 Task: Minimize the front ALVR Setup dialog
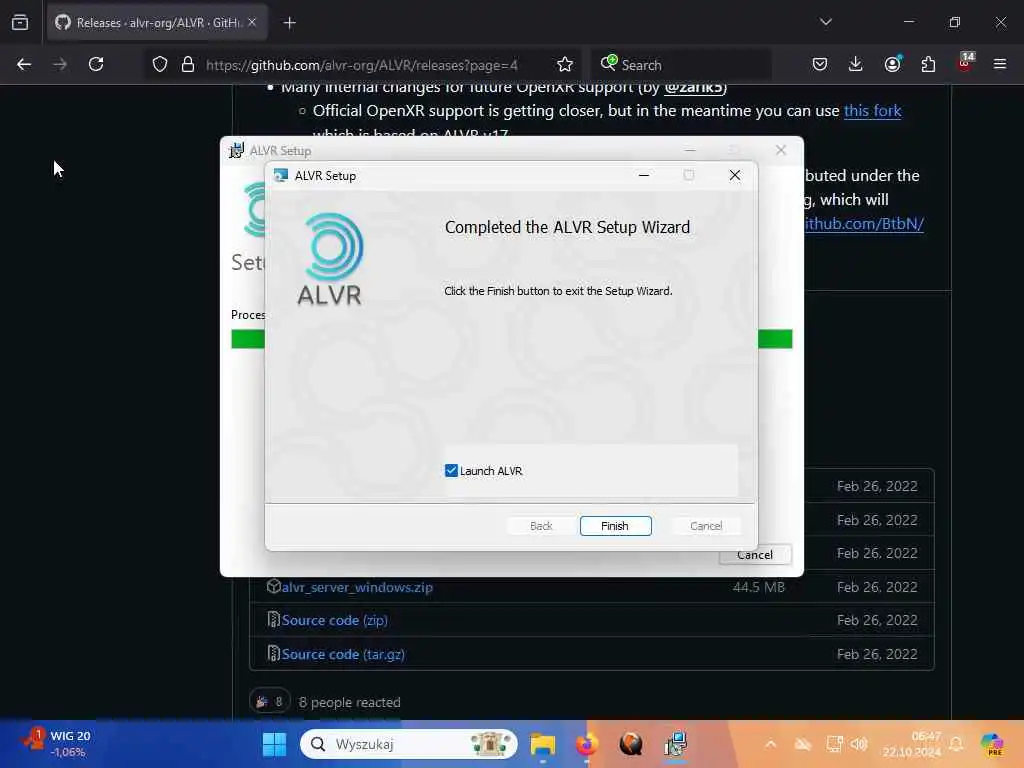click(x=644, y=175)
